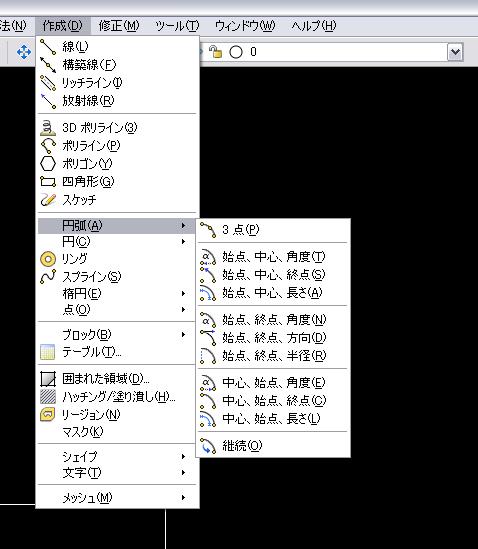
Task: Click icon for 中心、始点、長さ
Action: tap(208, 419)
